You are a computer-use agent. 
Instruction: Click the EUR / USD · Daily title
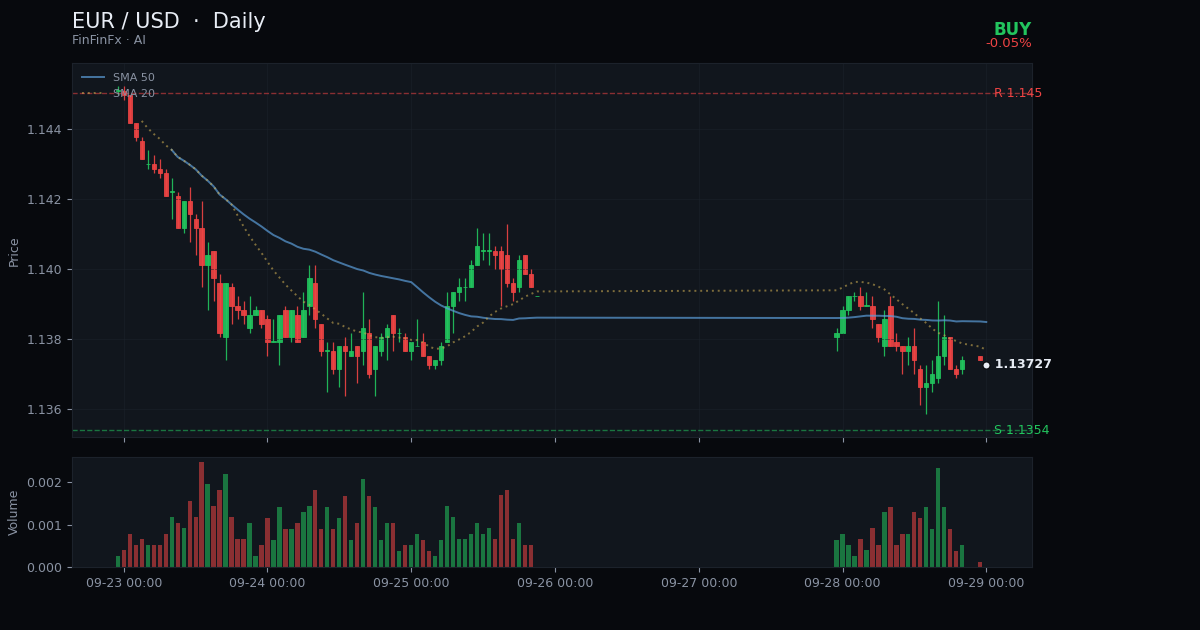point(169,21)
